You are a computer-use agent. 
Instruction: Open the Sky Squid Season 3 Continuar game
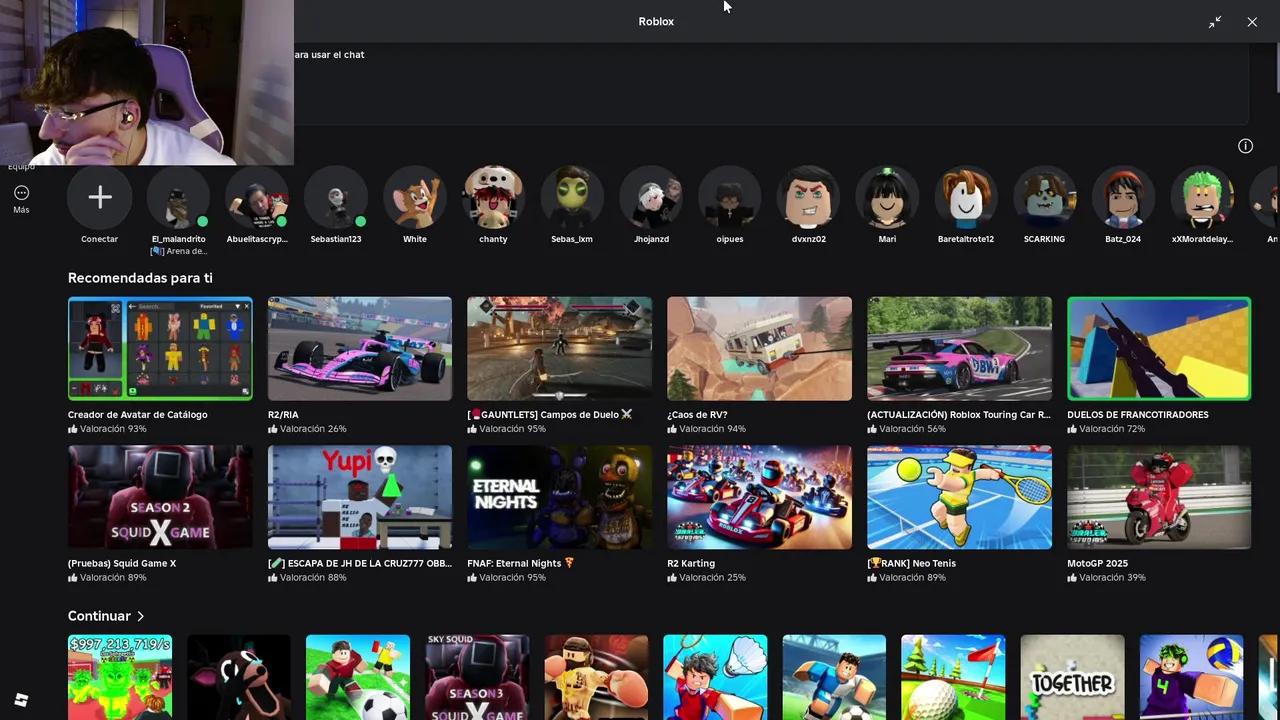[477, 677]
